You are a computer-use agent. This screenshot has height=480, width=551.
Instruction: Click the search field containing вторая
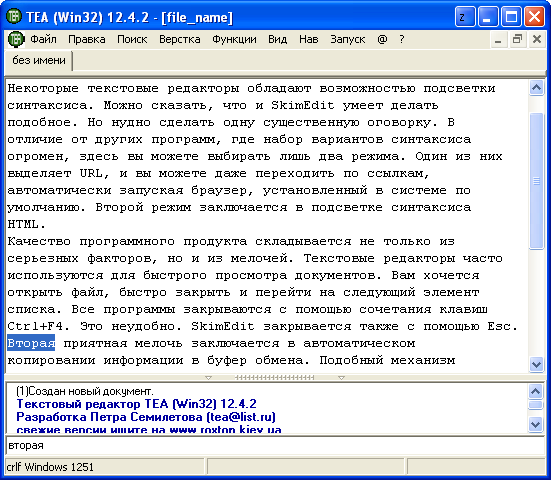275,446
